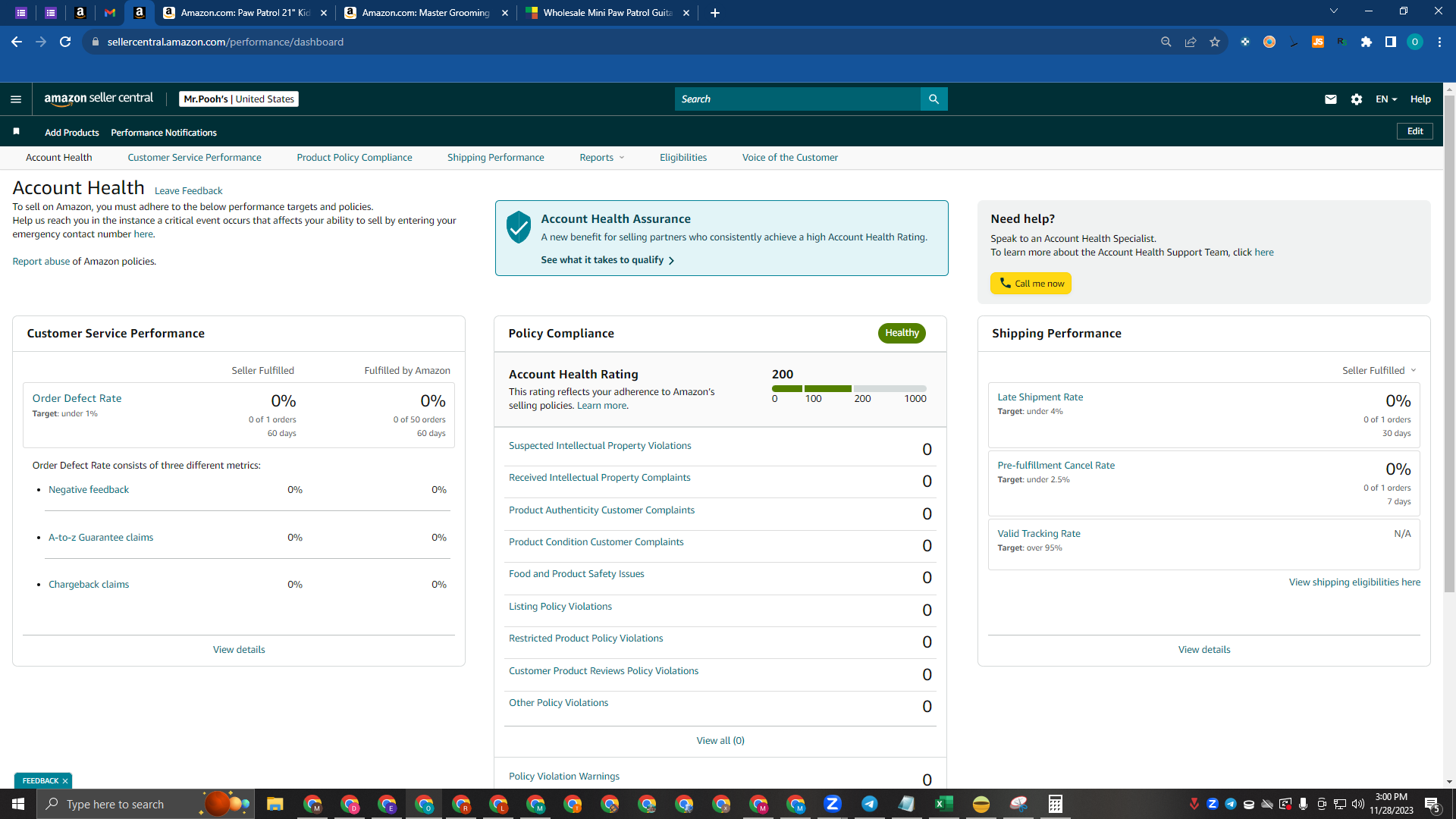Open Windows Start menu
The image size is (1456, 819).
click(18, 804)
